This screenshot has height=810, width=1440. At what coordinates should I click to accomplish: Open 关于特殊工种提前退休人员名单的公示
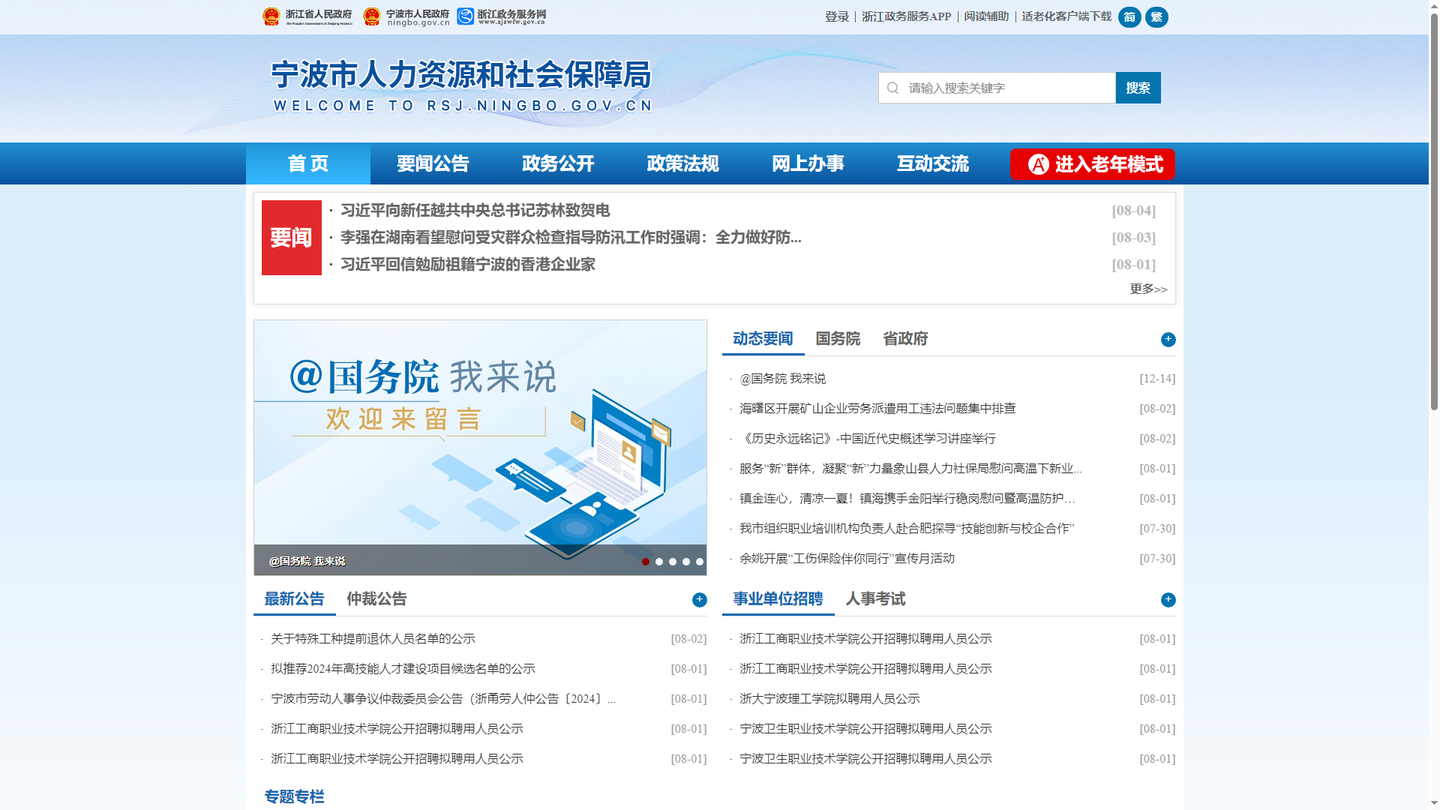point(373,639)
